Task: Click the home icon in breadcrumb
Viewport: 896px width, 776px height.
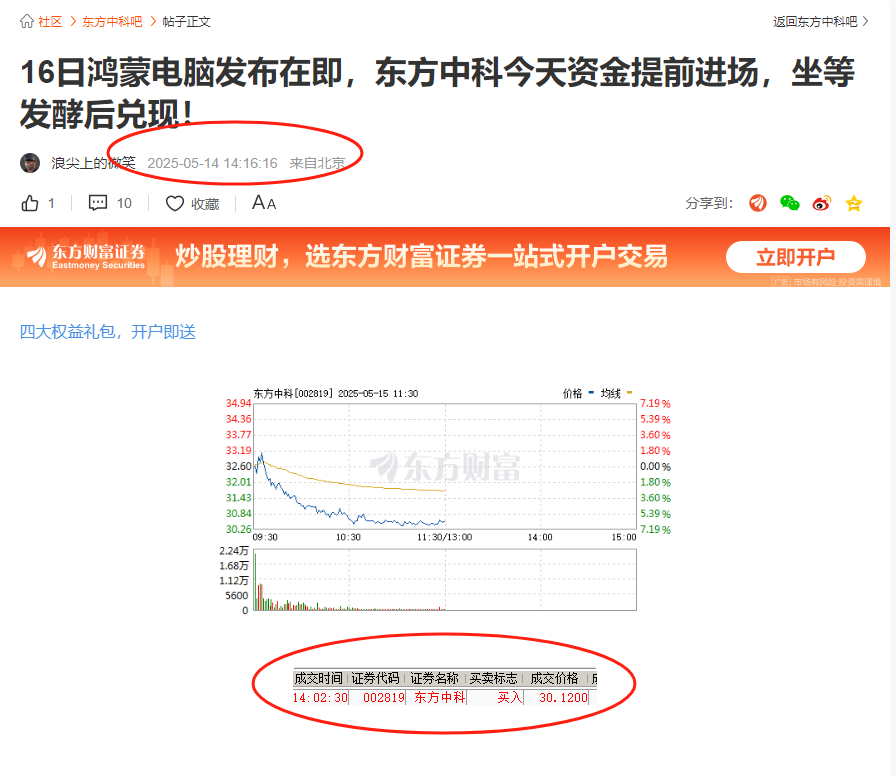Action: coord(27,22)
